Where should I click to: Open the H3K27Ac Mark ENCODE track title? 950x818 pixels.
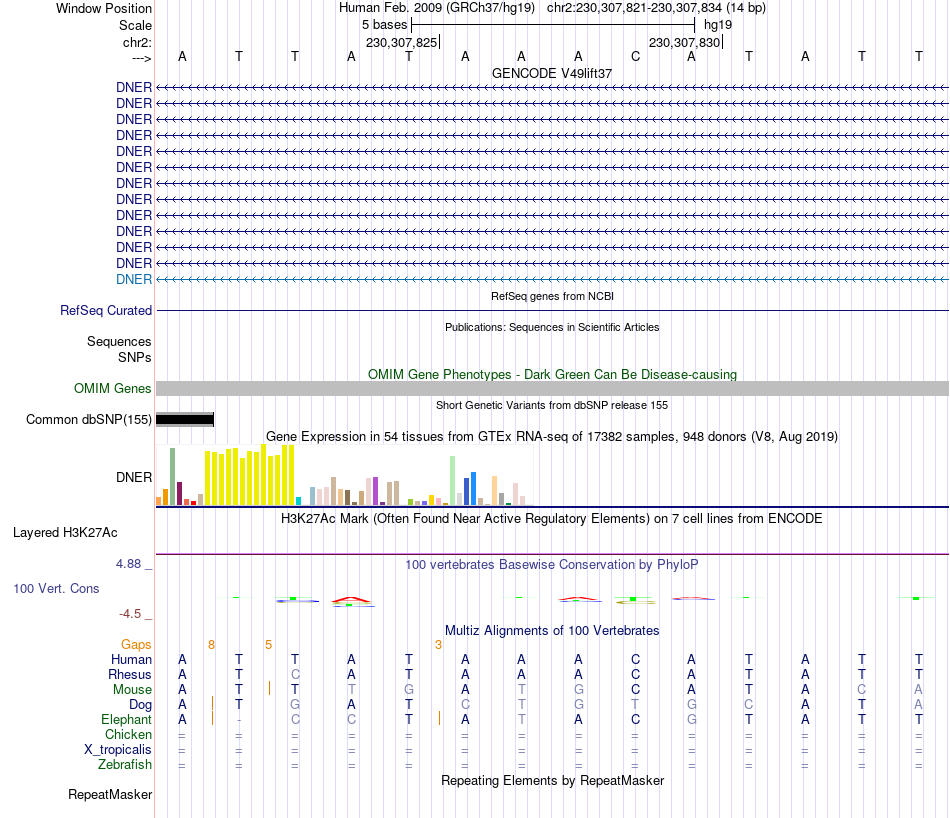pyautogui.click(x=552, y=519)
